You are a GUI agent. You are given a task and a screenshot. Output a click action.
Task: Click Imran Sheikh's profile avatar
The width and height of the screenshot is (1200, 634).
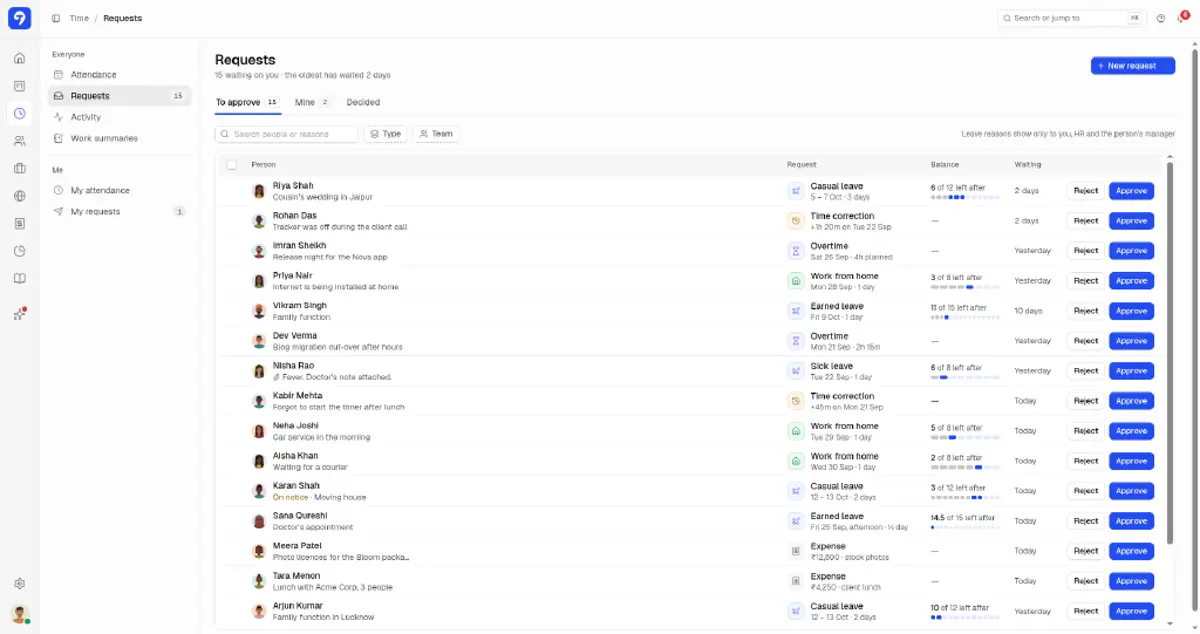pyautogui.click(x=259, y=251)
